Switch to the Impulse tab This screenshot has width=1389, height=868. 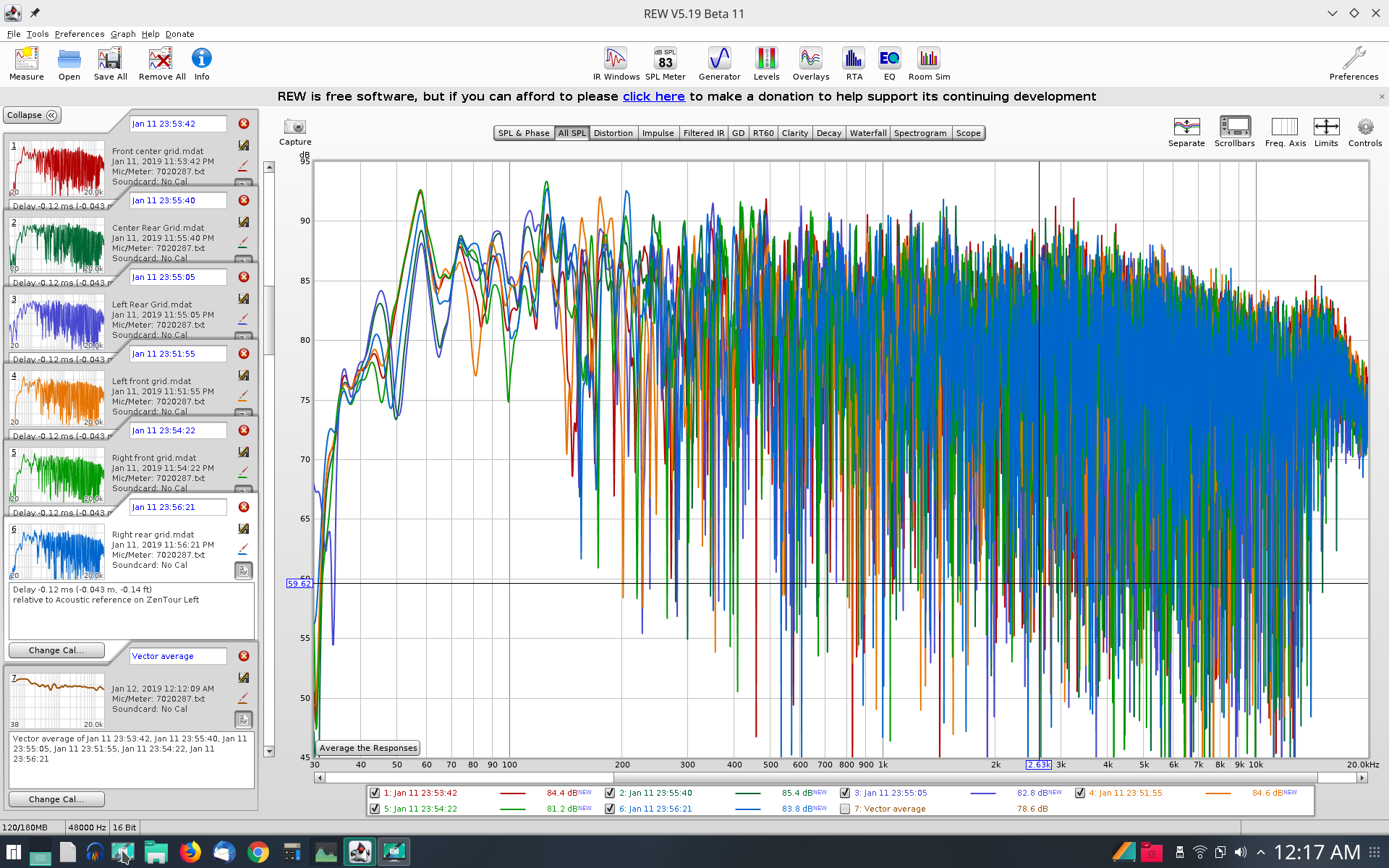[658, 133]
